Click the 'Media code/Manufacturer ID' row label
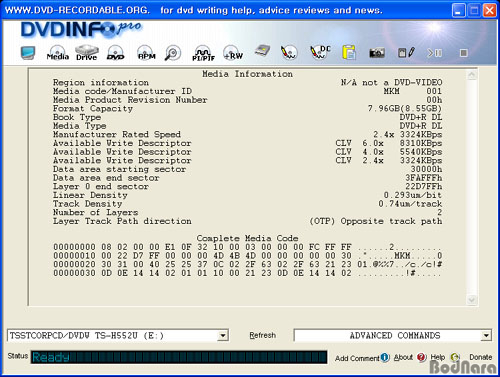 [122, 91]
